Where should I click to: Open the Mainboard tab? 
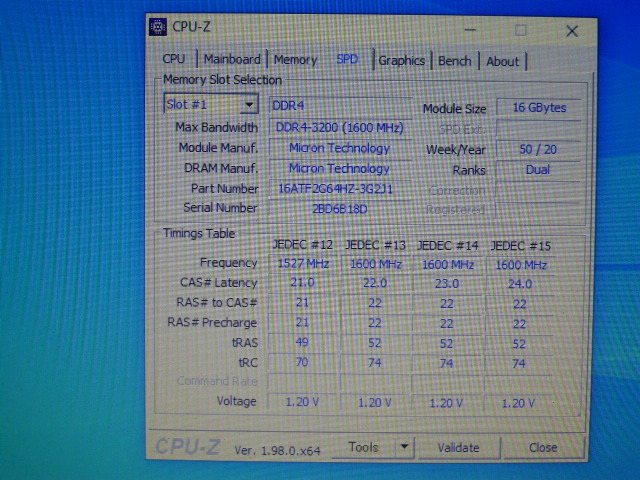click(232, 60)
